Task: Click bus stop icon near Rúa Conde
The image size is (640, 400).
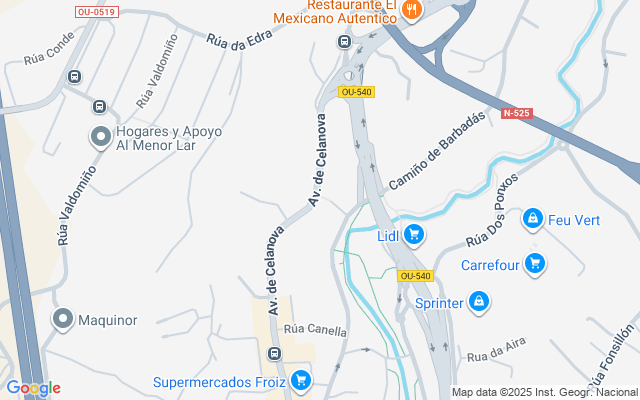Action: [x=74, y=76]
